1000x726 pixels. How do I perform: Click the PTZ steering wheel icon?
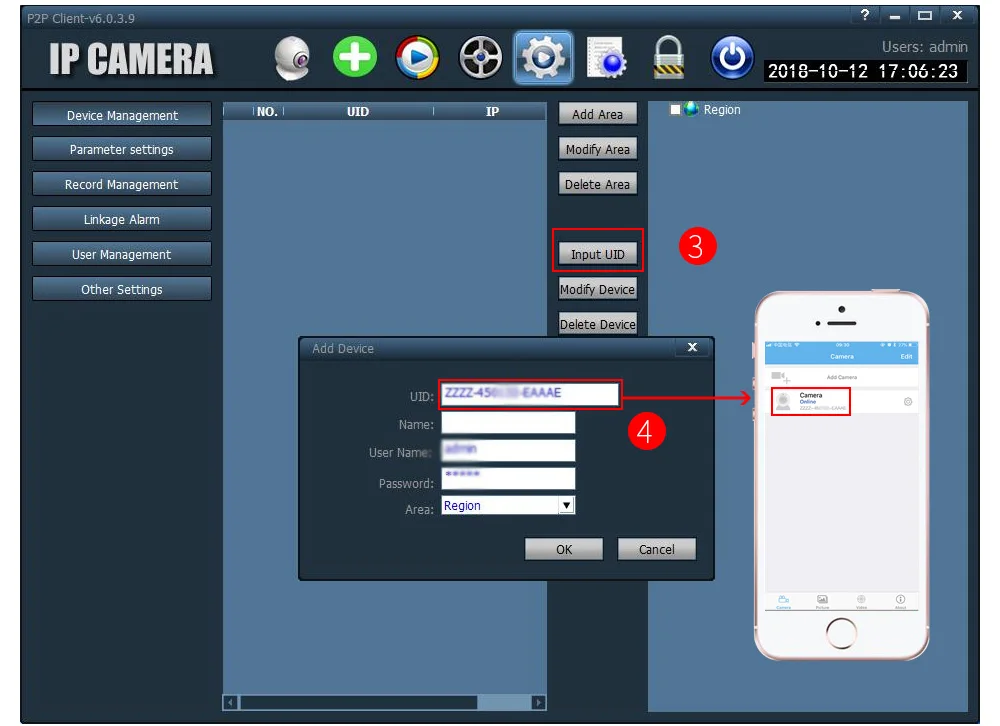(480, 57)
